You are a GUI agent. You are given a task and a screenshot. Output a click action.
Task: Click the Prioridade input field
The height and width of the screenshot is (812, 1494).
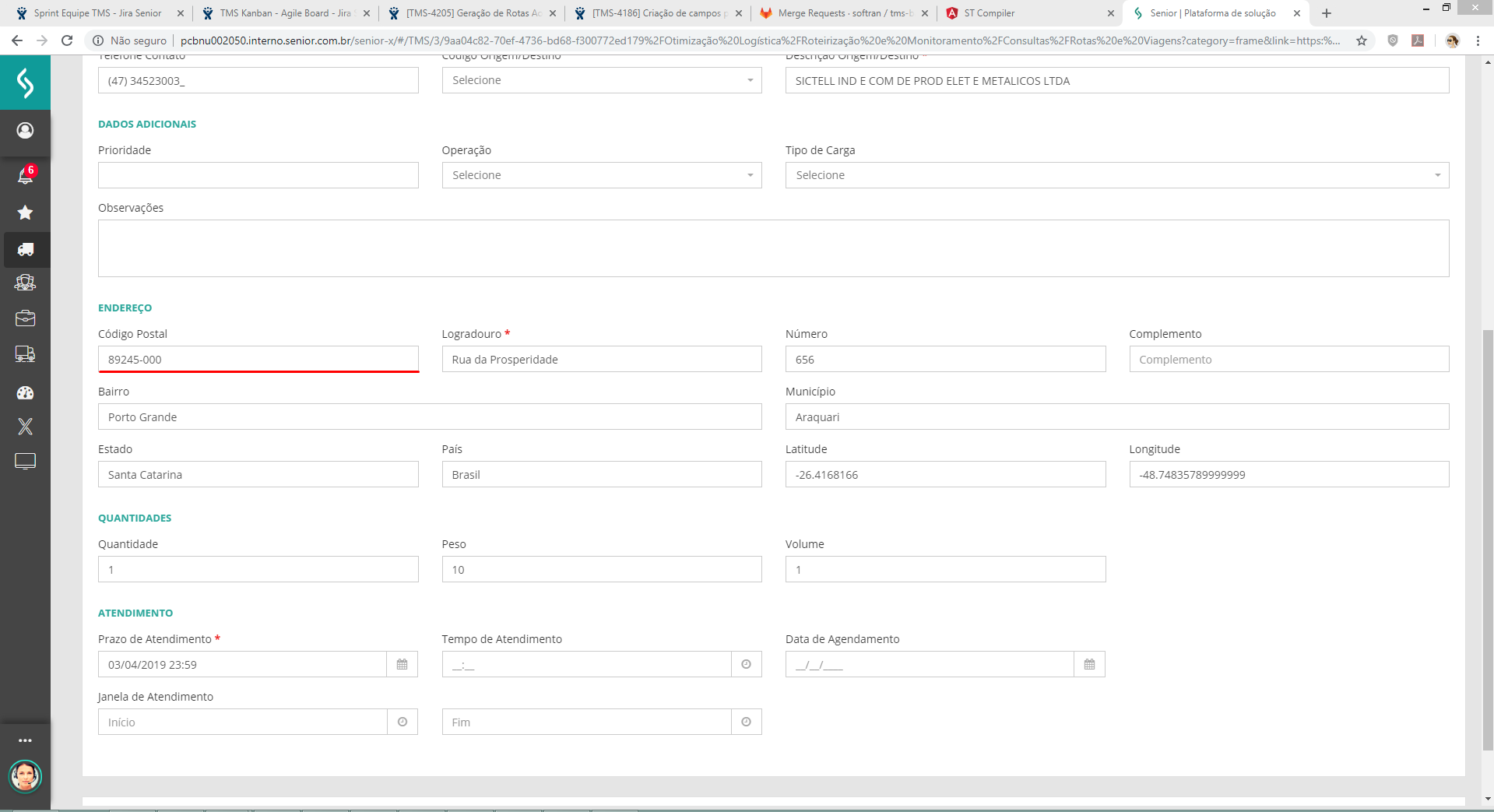(x=258, y=175)
